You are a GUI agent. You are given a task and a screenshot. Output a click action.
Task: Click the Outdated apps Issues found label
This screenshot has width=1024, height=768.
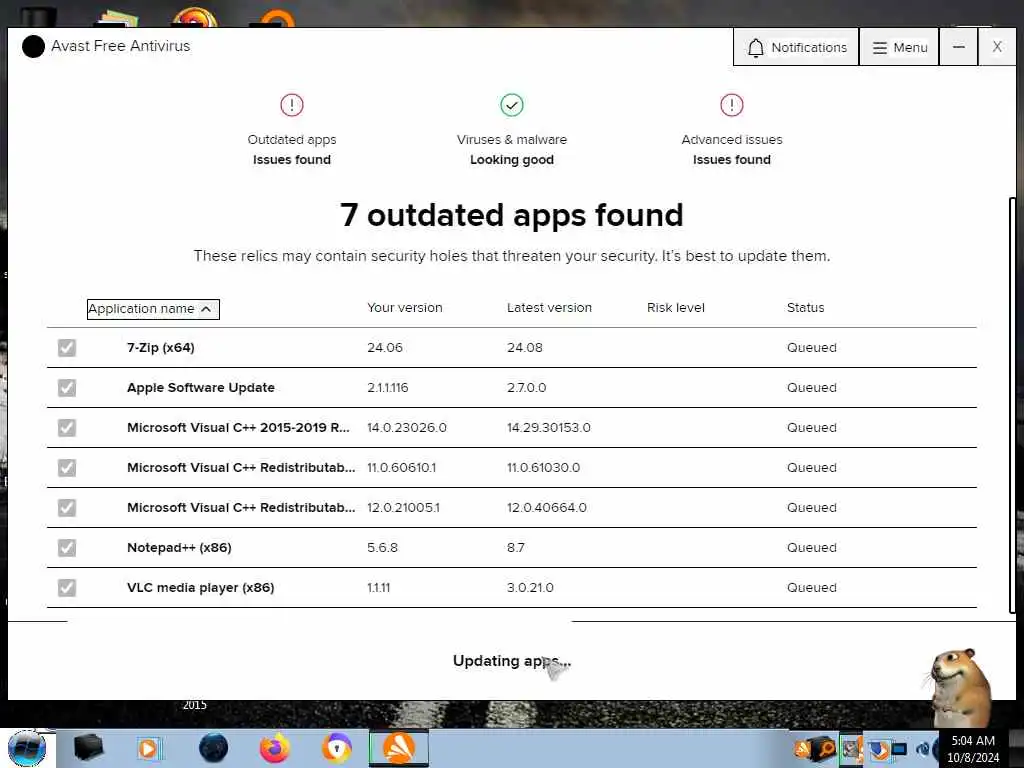click(x=292, y=159)
